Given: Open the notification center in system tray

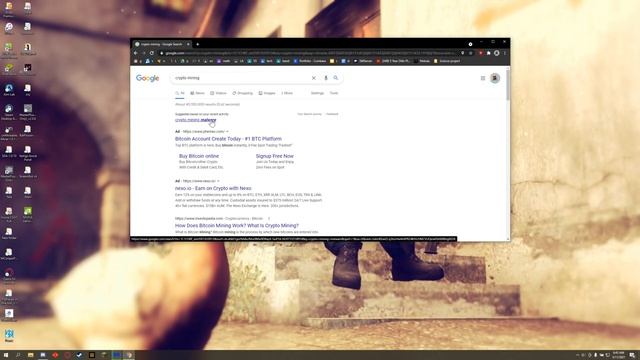Looking at the screenshot, I should coord(632,355).
